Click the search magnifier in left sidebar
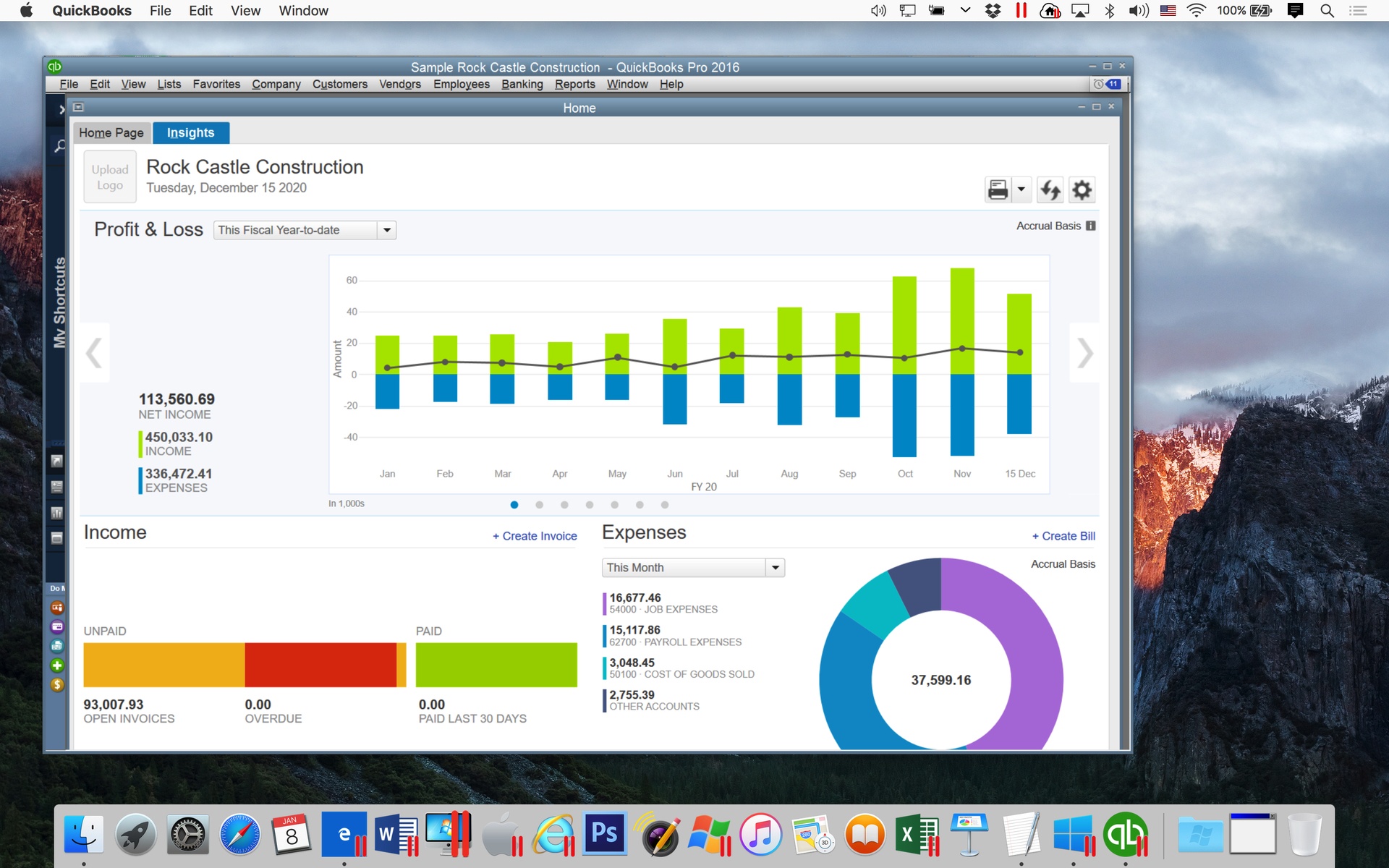The image size is (1389, 868). click(x=59, y=145)
